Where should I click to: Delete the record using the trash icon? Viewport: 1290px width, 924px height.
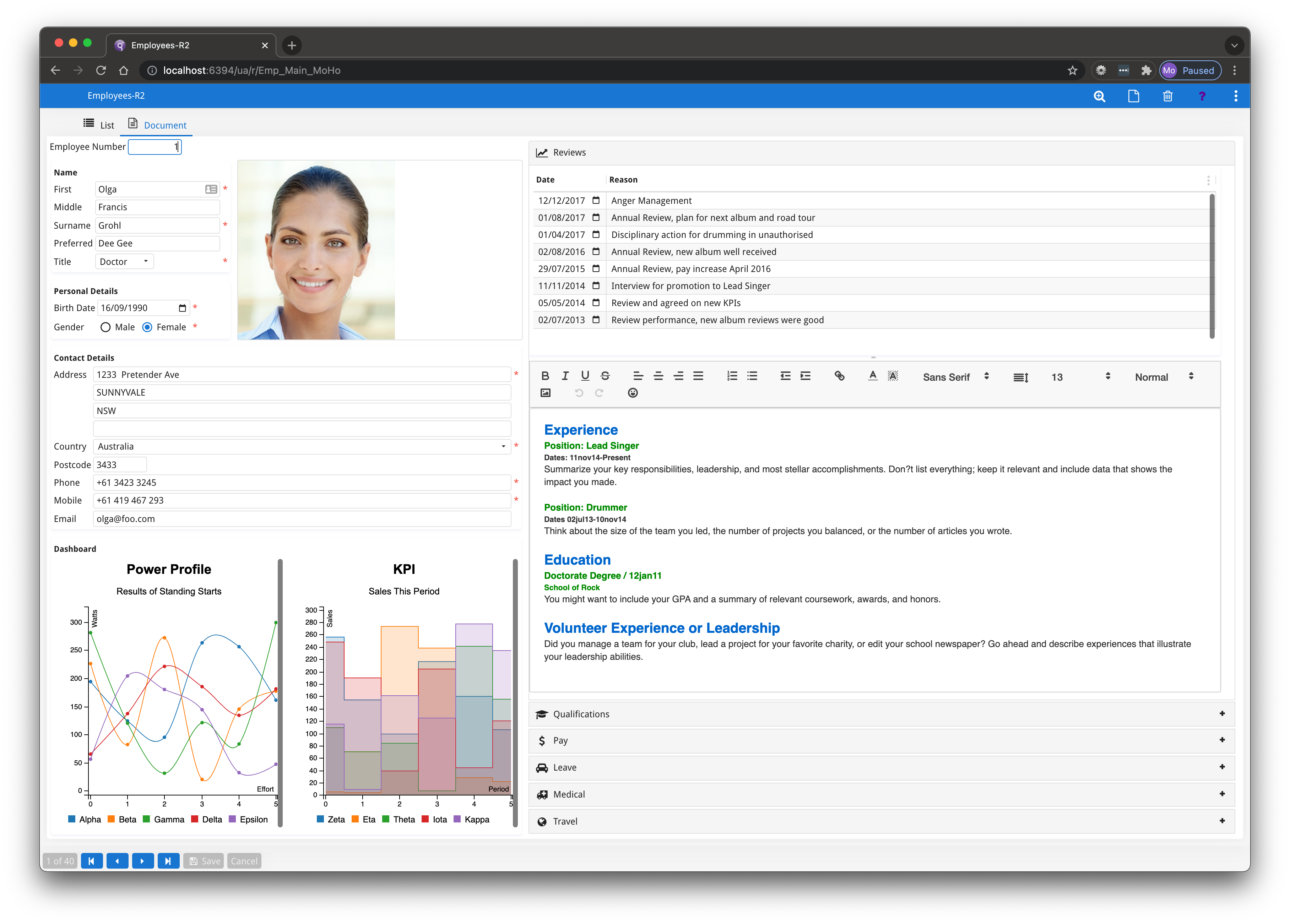1168,96
